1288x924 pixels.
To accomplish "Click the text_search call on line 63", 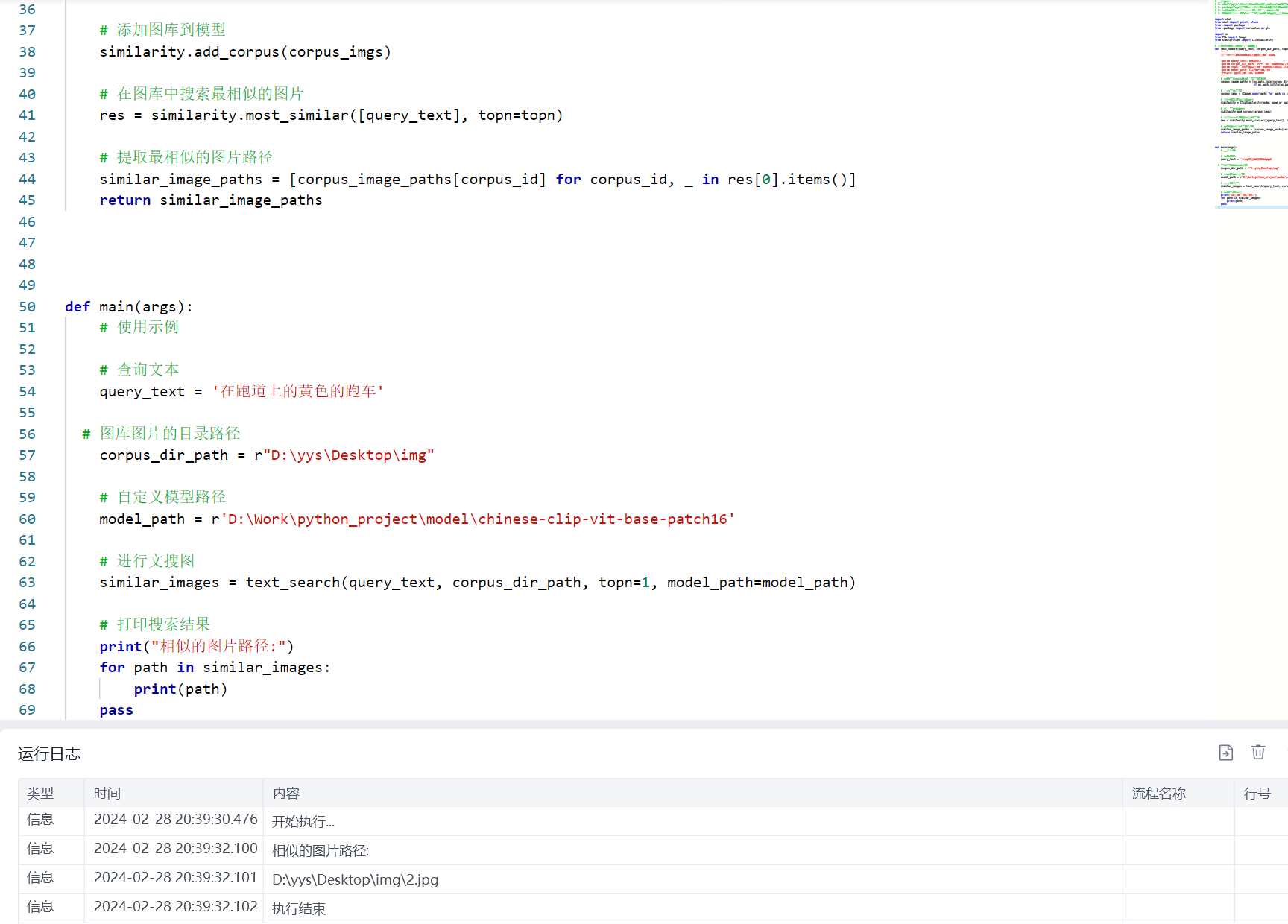I will (x=292, y=583).
